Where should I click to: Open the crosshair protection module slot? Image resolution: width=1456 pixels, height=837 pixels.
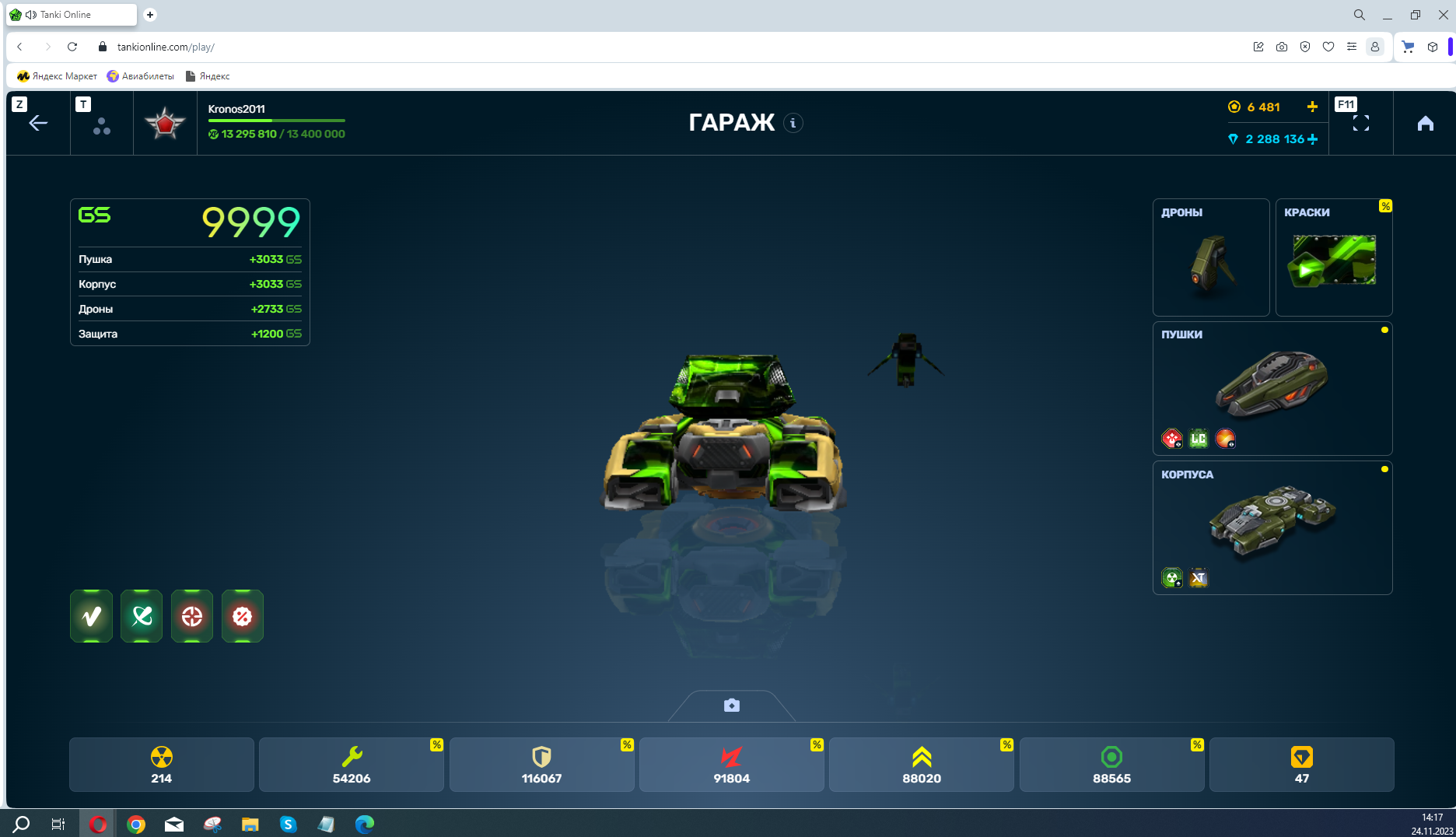click(192, 616)
